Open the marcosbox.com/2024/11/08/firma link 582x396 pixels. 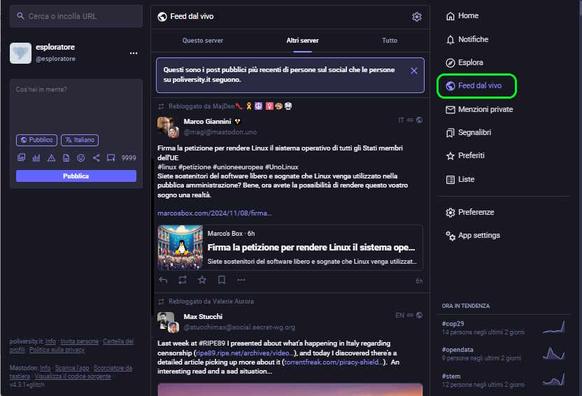click(x=215, y=213)
